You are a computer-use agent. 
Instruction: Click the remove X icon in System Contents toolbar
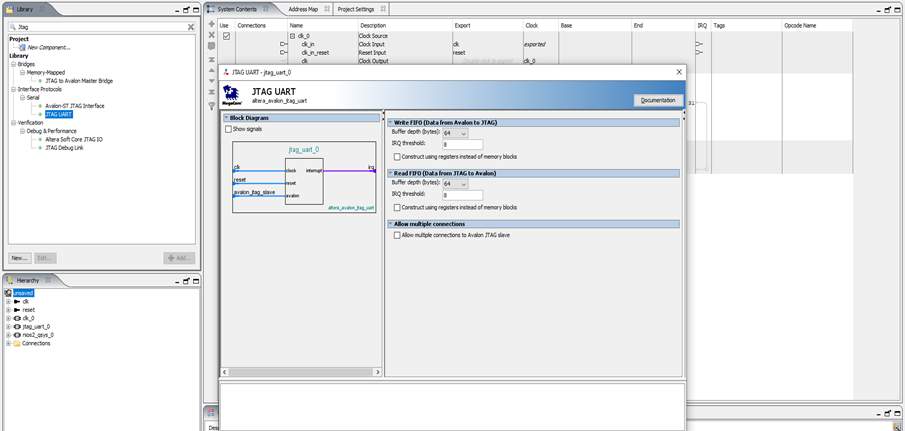pos(211,35)
